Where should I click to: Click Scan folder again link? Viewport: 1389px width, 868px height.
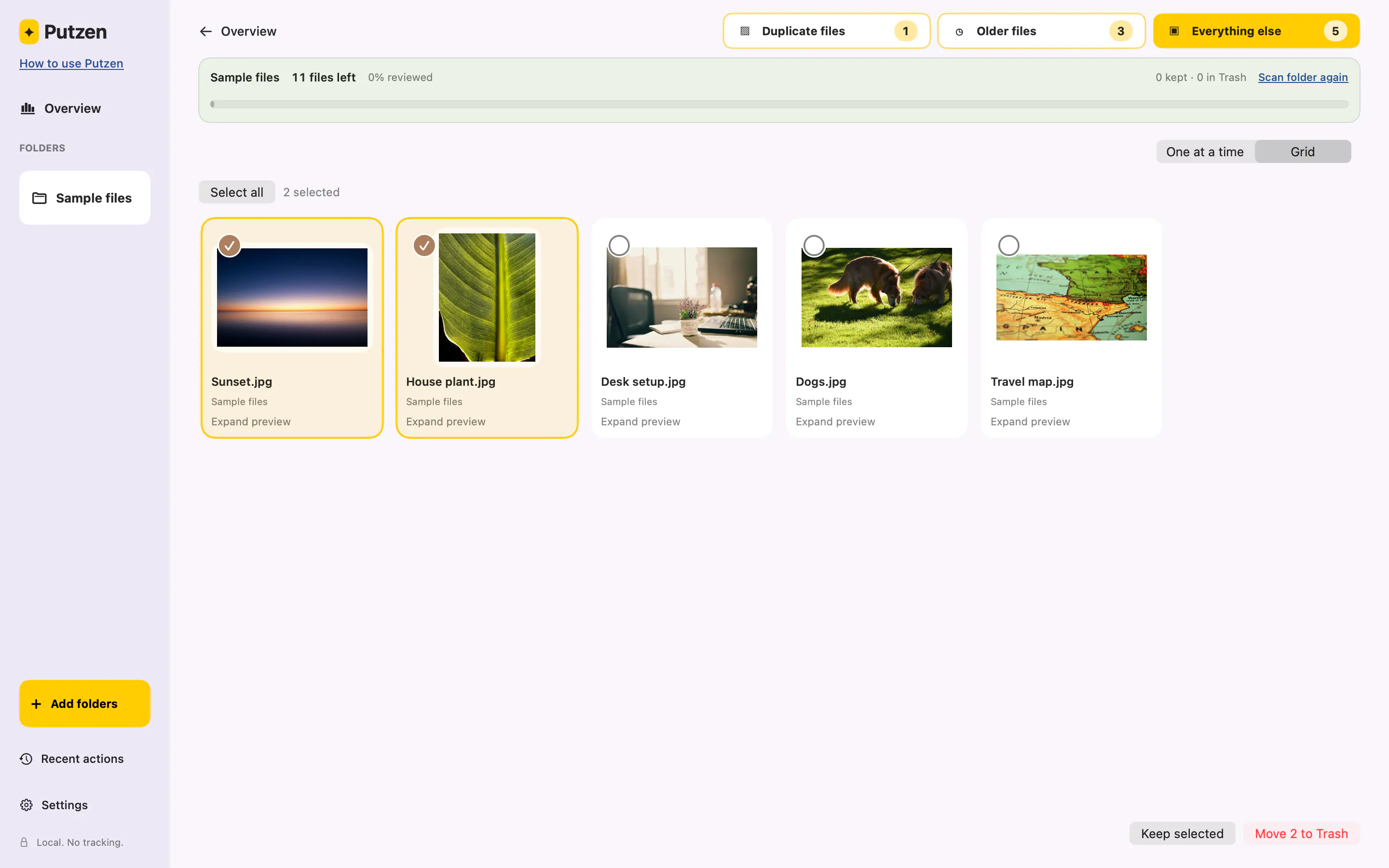pos(1303,77)
